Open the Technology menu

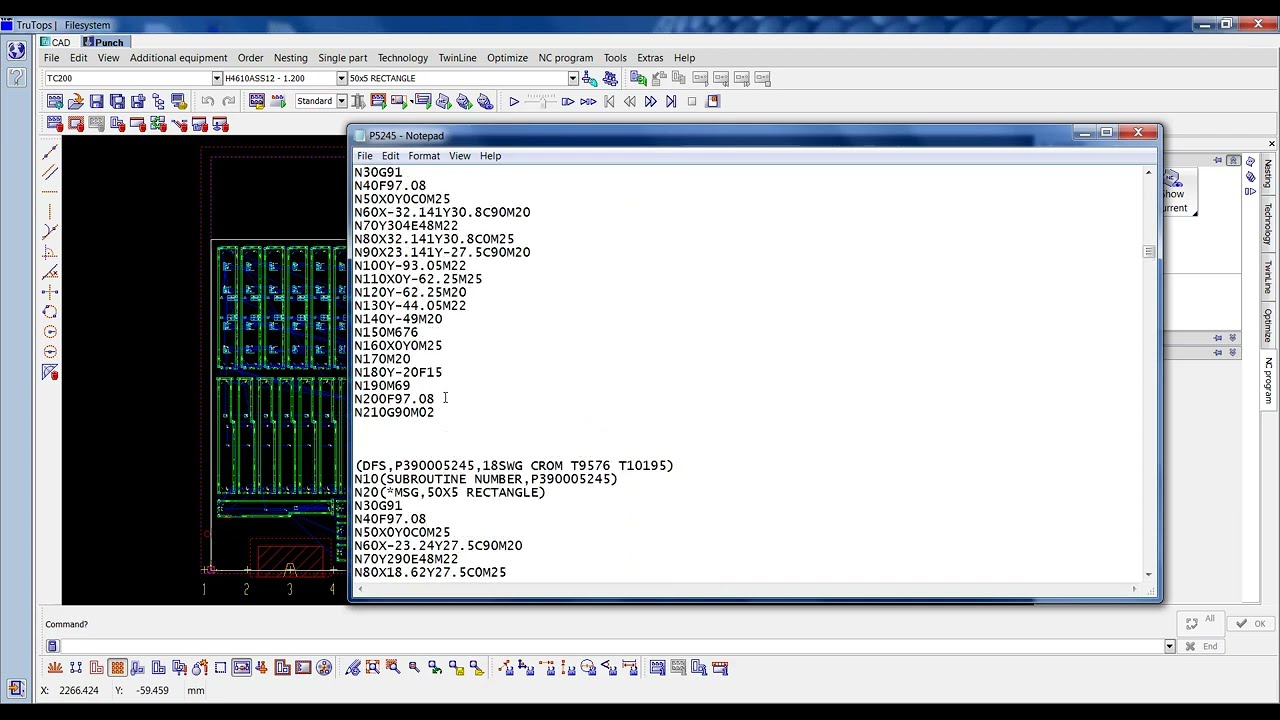(x=402, y=58)
